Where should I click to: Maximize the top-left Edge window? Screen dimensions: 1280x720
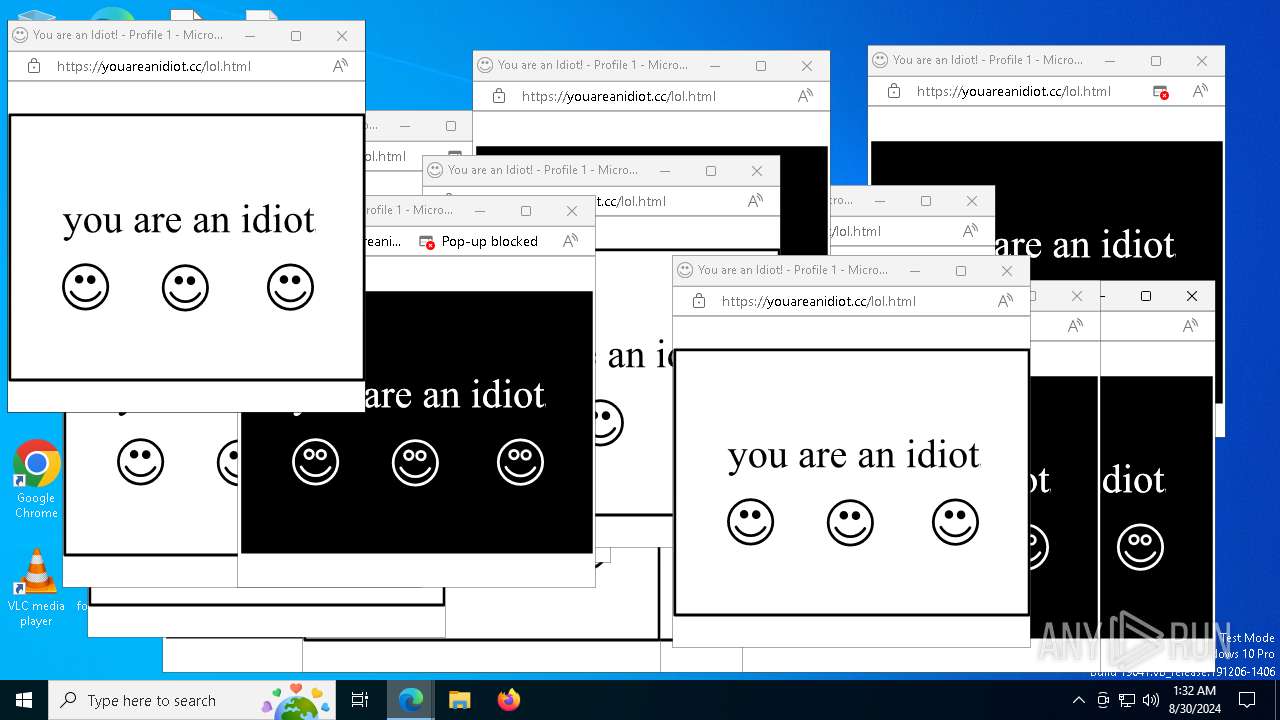coord(296,35)
